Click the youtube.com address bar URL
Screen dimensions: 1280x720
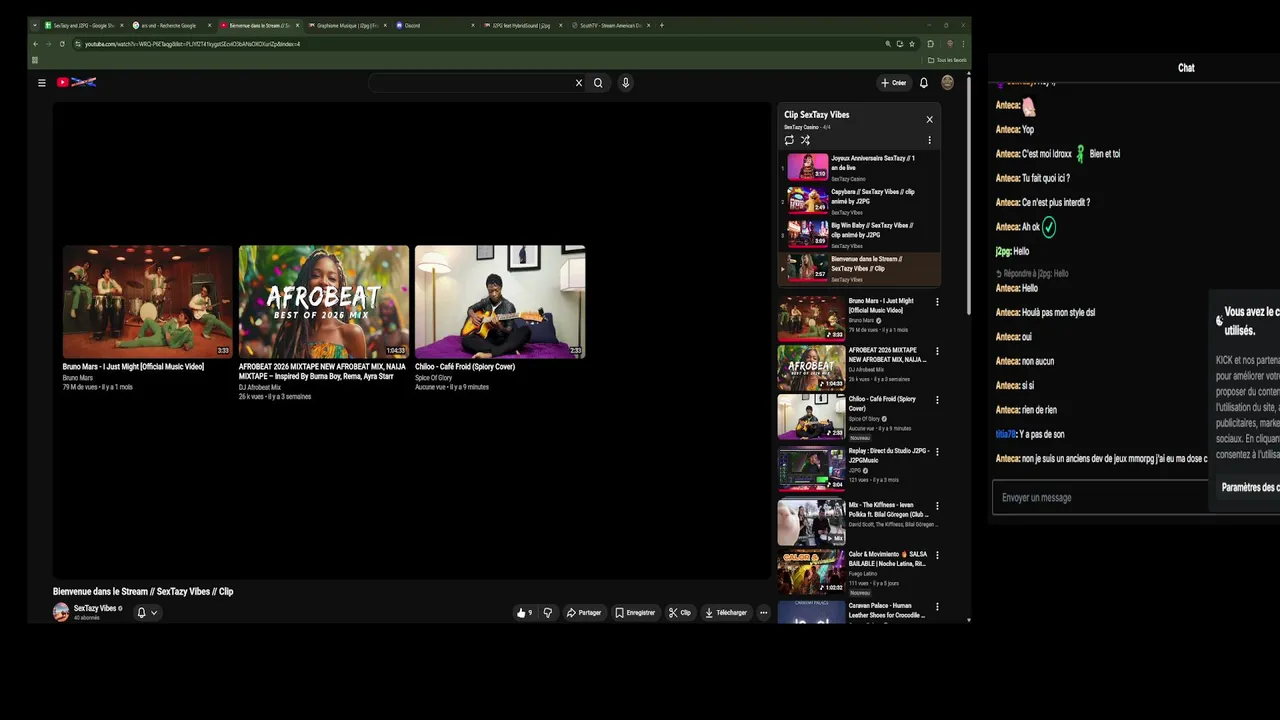click(192, 44)
